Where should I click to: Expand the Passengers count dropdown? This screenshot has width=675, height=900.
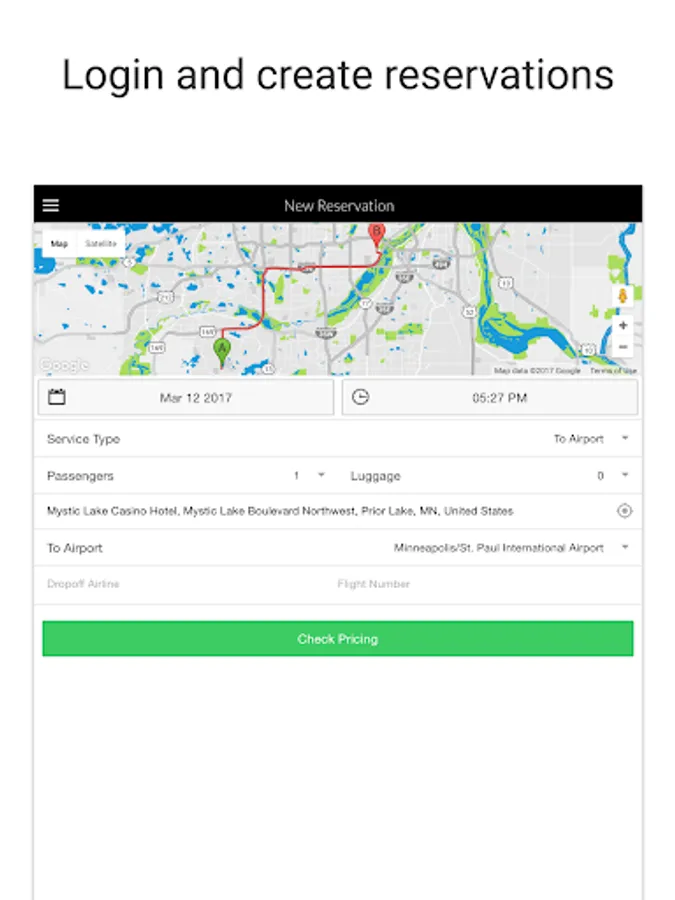pos(321,475)
